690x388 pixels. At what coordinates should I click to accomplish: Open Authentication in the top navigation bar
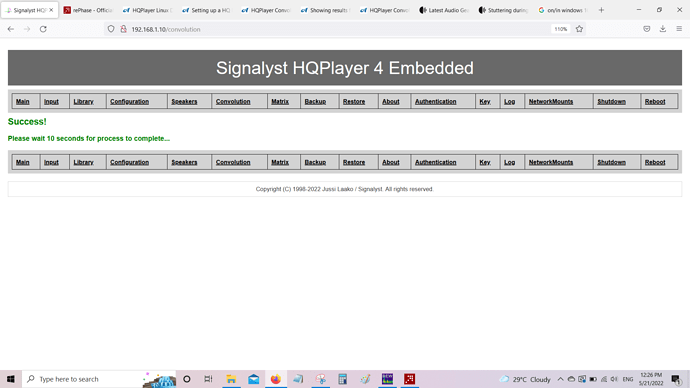click(435, 102)
